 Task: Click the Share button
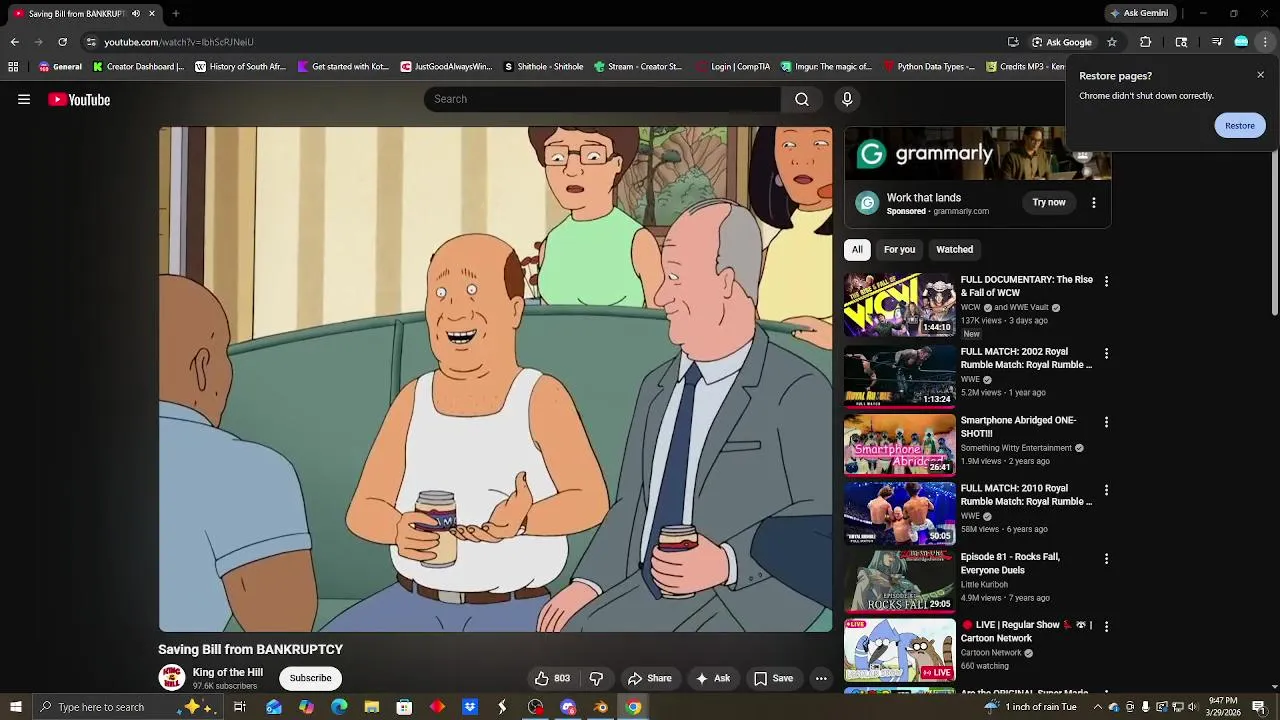coord(650,678)
